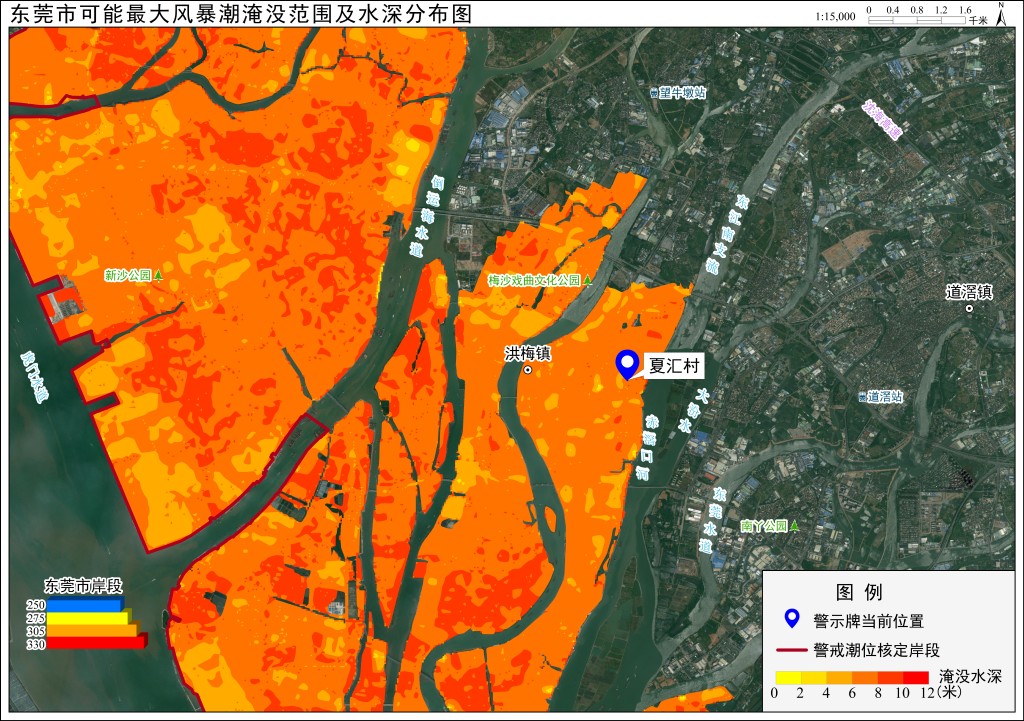The width and height of the screenshot is (1024, 721).
Task: Click the 千米 unit label by scale bar
Action: (978, 20)
